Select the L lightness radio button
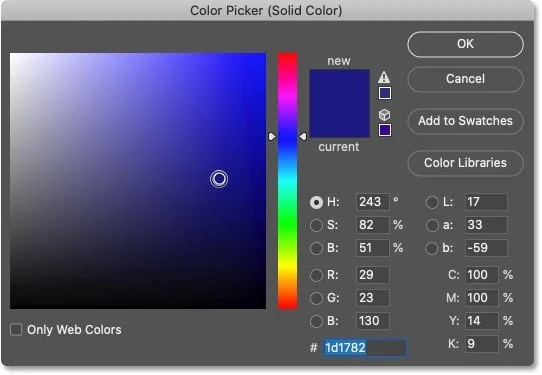The width and height of the screenshot is (542, 375). [432, 202]
